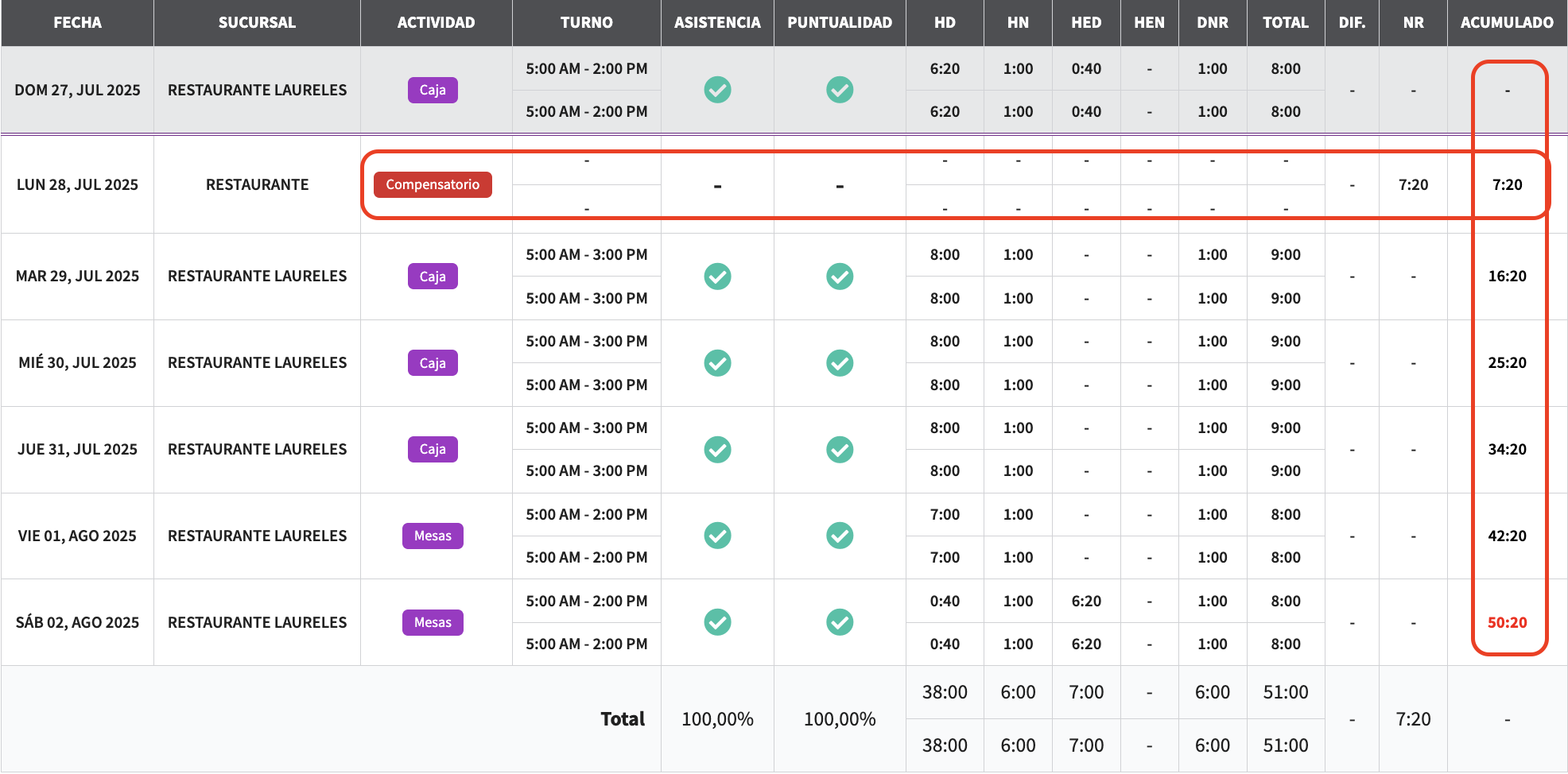Click the PUNTUALIDAD column header
This screenshot has width=1568, height=774.
click(840, 22)
